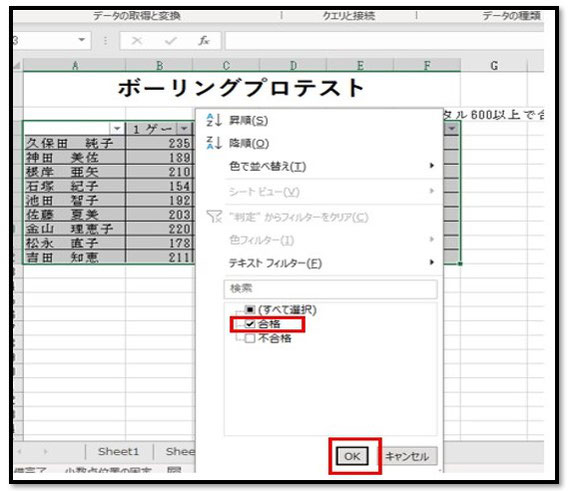The height and width of the screenshot is (491, 573).
Task: Click the clear filter funnel icon
Action: [214, 216]
